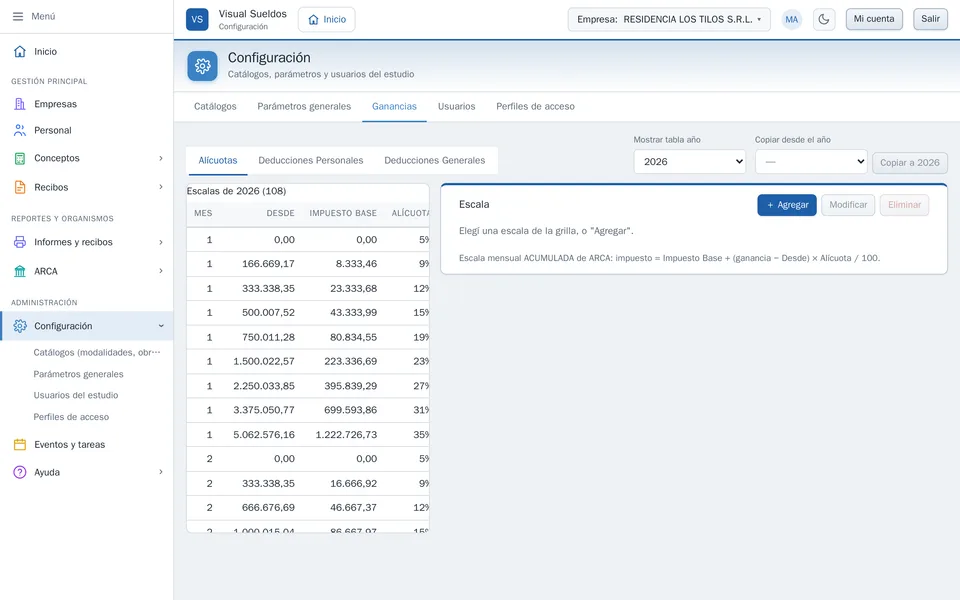Click the VS app logo
This screenshot has height=600, width=960.
(x=197, y=19)
